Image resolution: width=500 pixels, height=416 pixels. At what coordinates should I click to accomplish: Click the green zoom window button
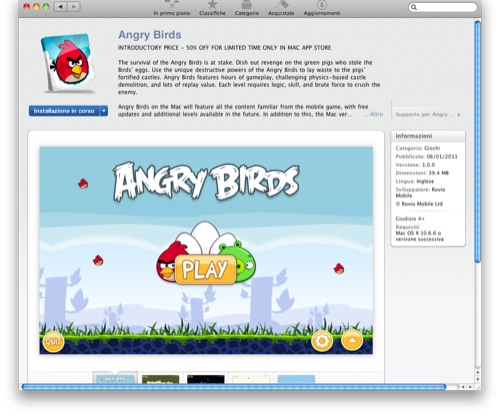tap(46, 6)
